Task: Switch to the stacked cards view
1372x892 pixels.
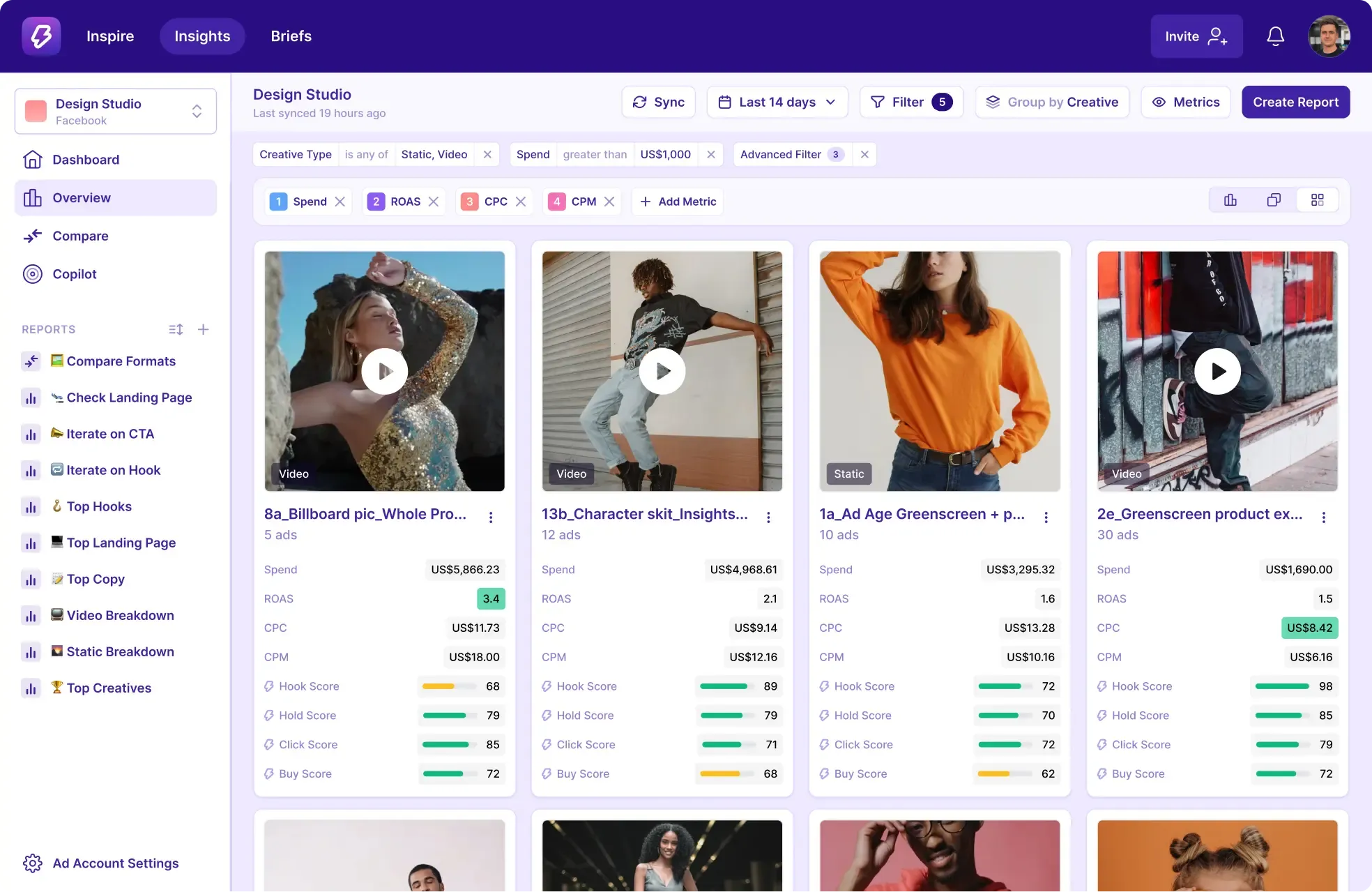Action: click(1274, 201)
